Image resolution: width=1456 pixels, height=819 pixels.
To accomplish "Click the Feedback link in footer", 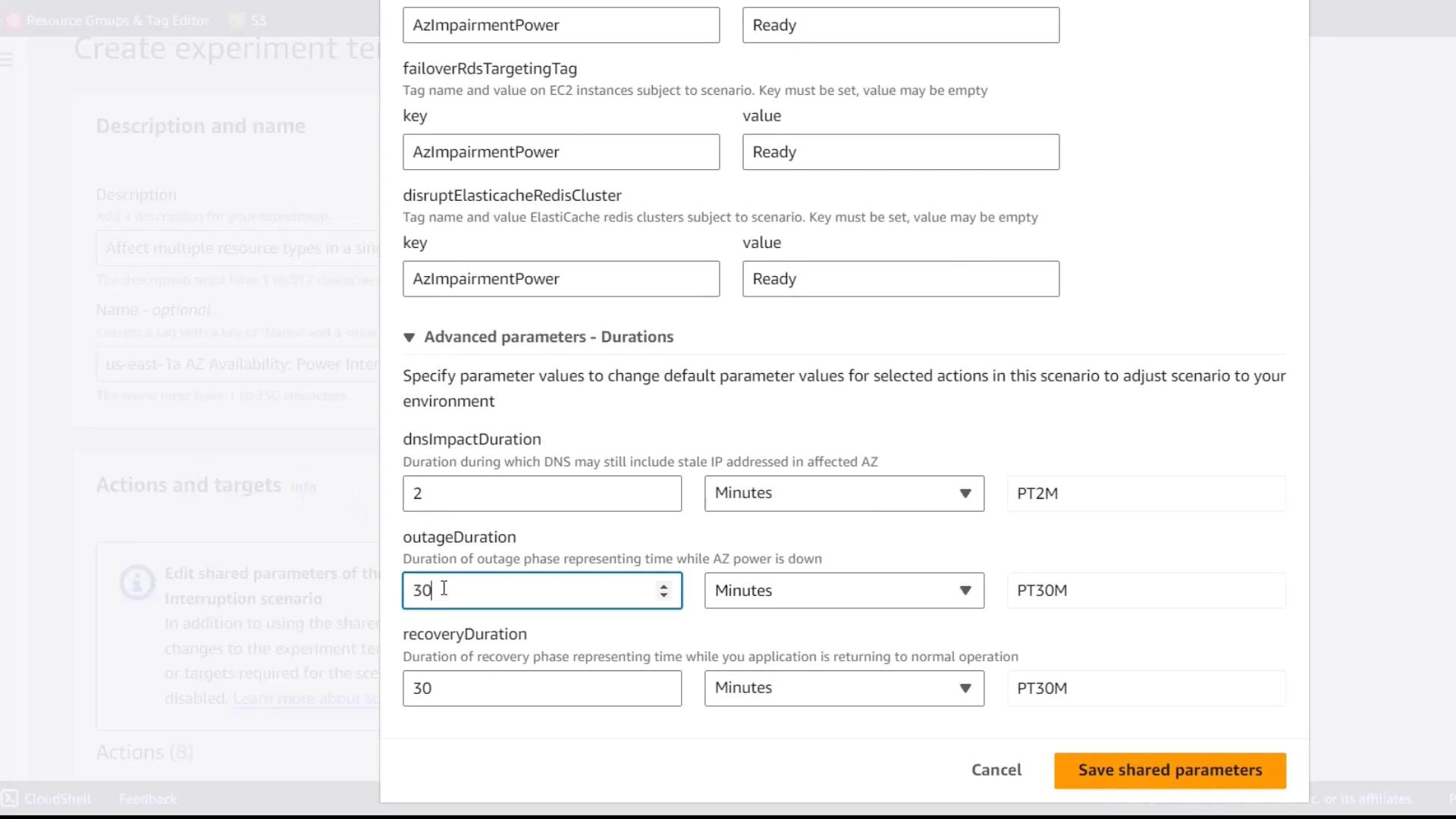I will pos(148,799).
